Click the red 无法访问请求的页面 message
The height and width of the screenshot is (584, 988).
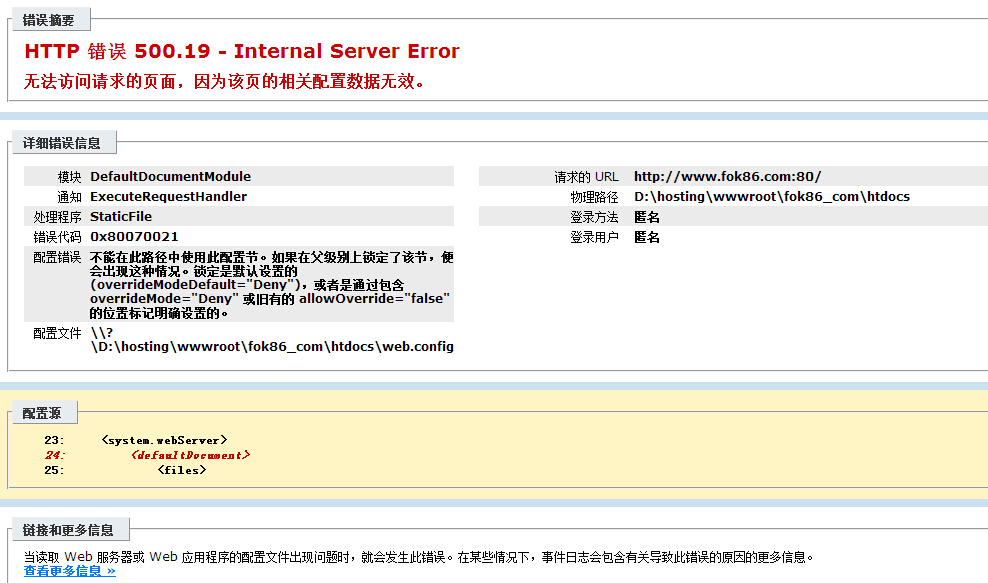[225, 82]
